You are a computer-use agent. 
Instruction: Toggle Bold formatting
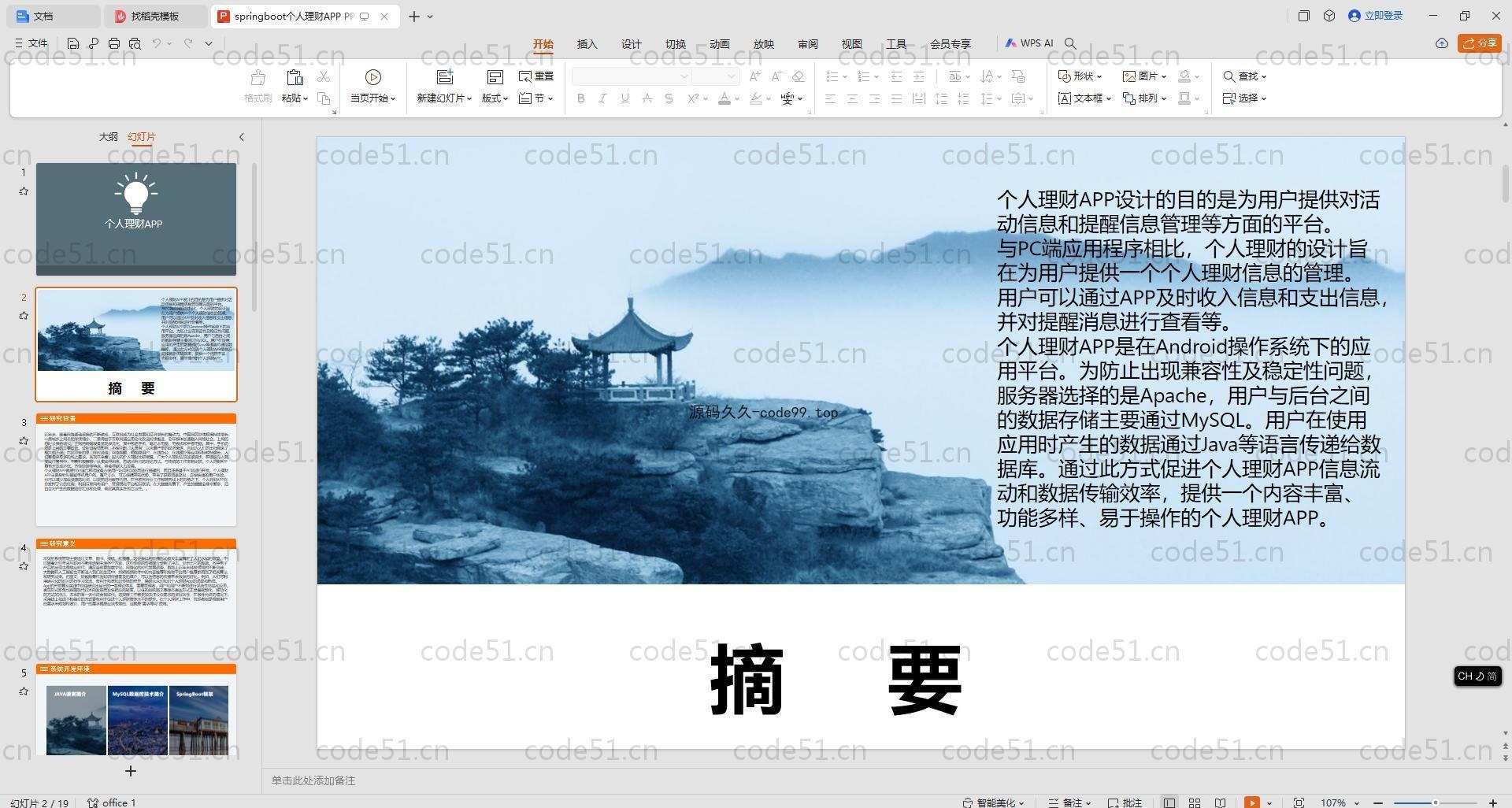pos(581,98)
